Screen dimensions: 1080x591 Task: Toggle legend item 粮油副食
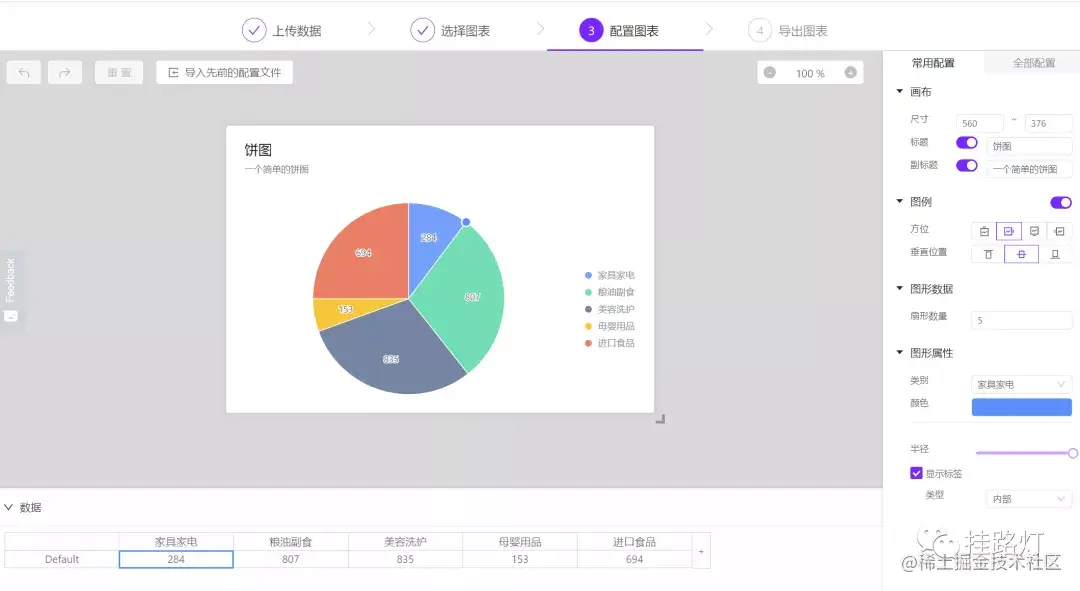pos(610,292)
